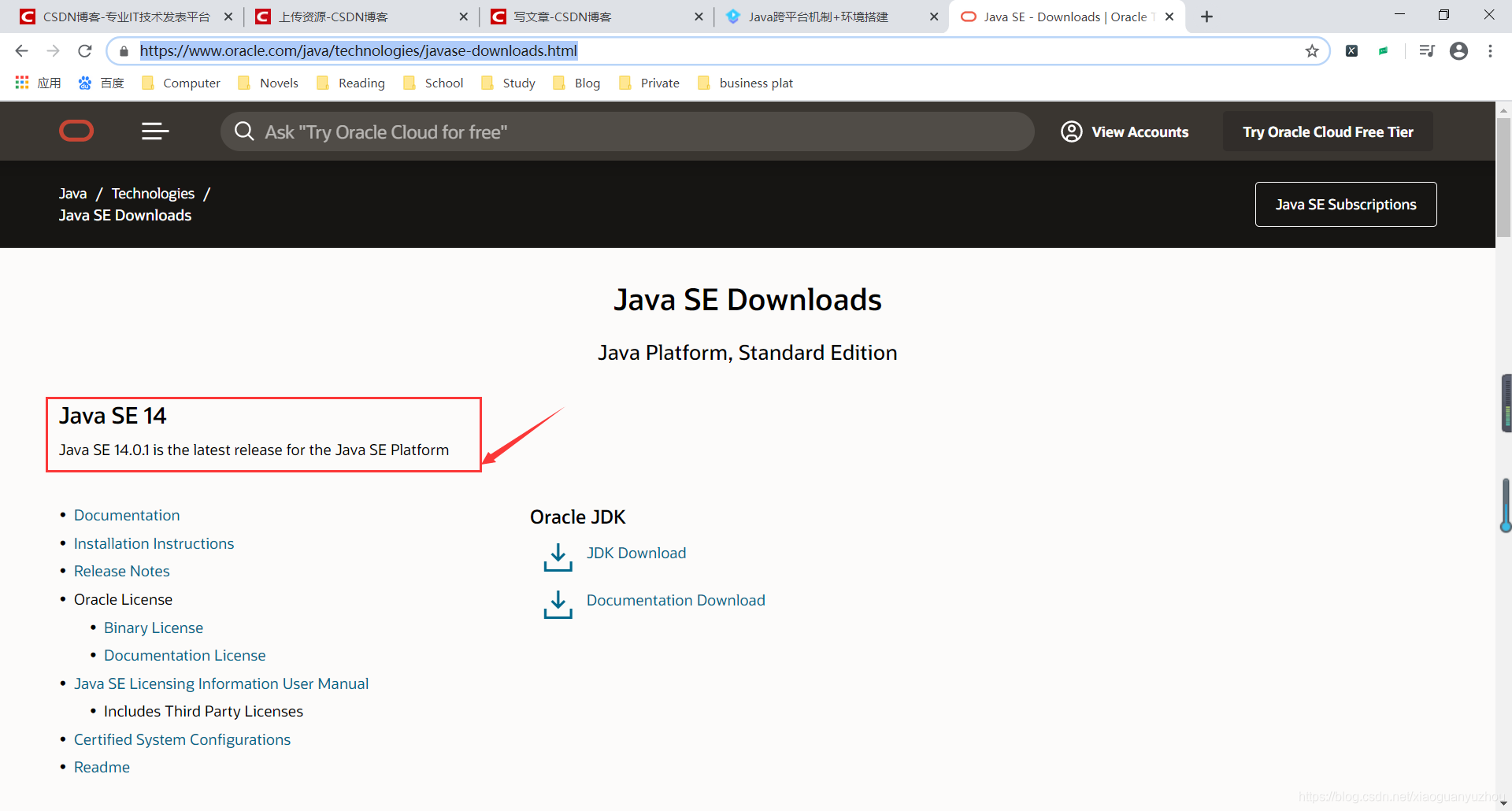Click Try Oracle Cloud Free Tier

coord(1328,131)
